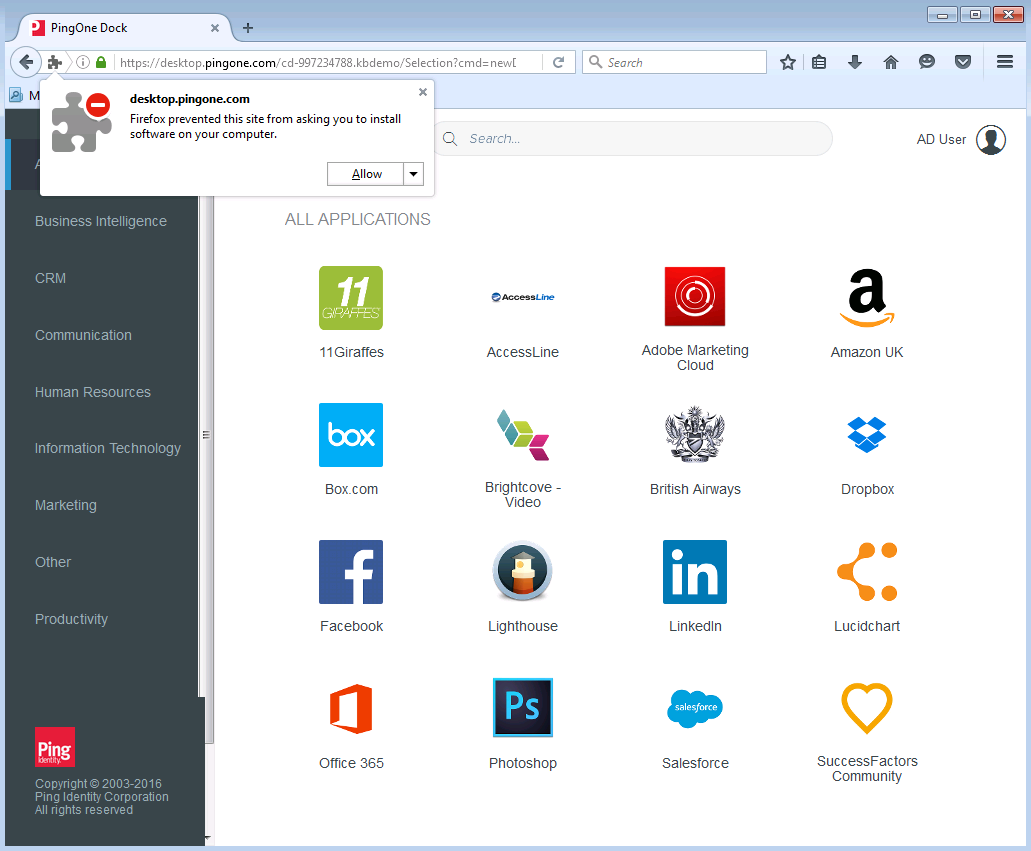The image size is (1031, 851).
Task: Switch to the Human Resources category
Action: tap(92, 391)
